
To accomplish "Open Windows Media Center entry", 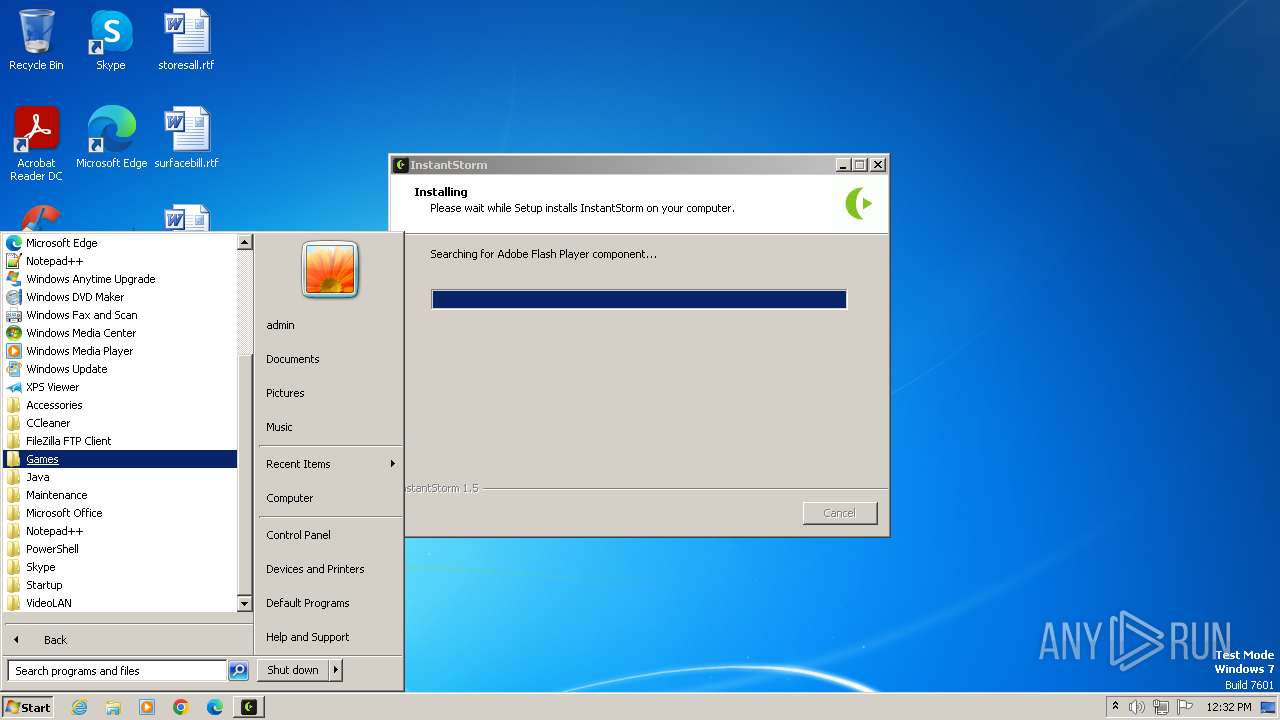I will [120, 333].
